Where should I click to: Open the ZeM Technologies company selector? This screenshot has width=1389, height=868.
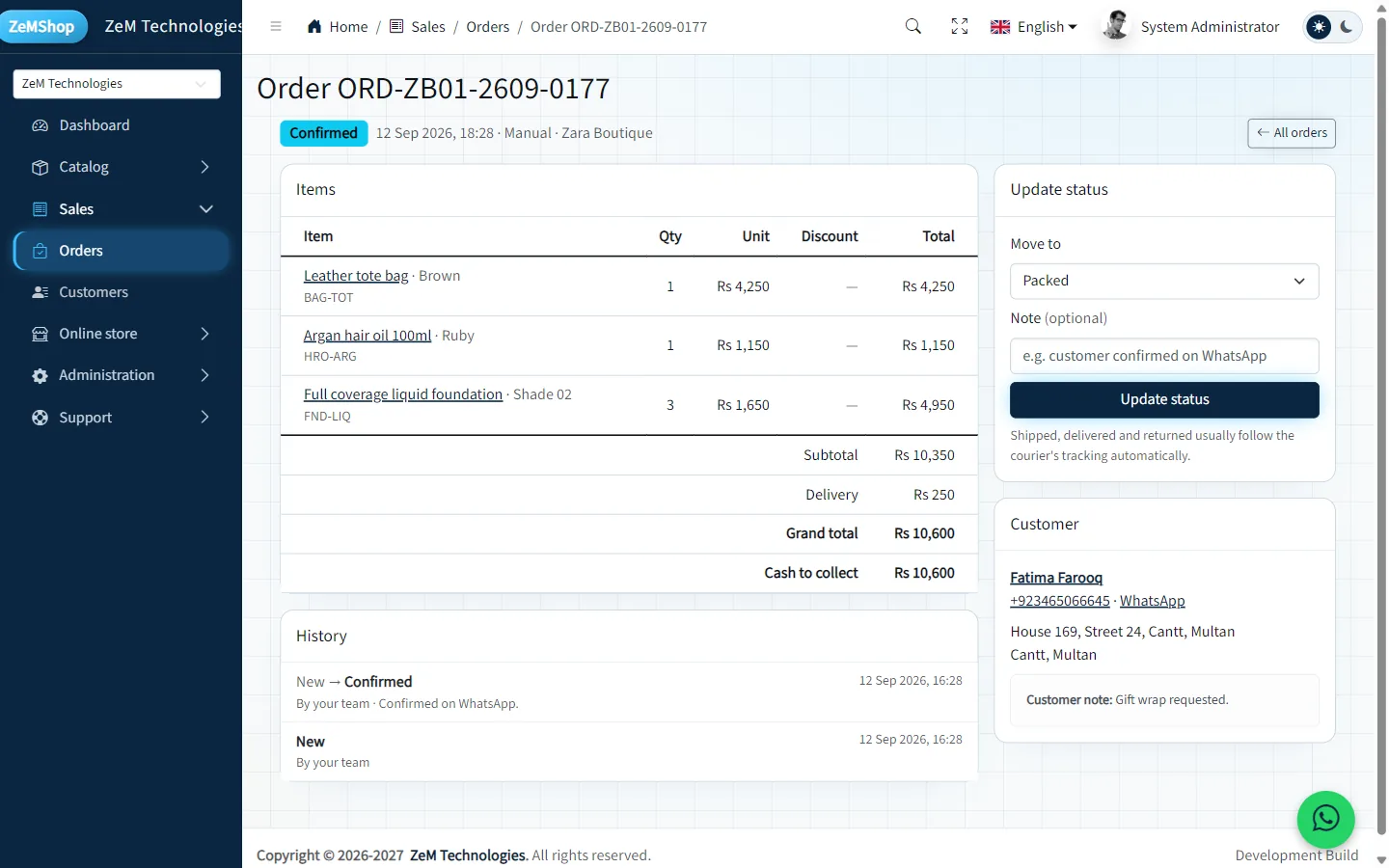click(x=117, y=84)
